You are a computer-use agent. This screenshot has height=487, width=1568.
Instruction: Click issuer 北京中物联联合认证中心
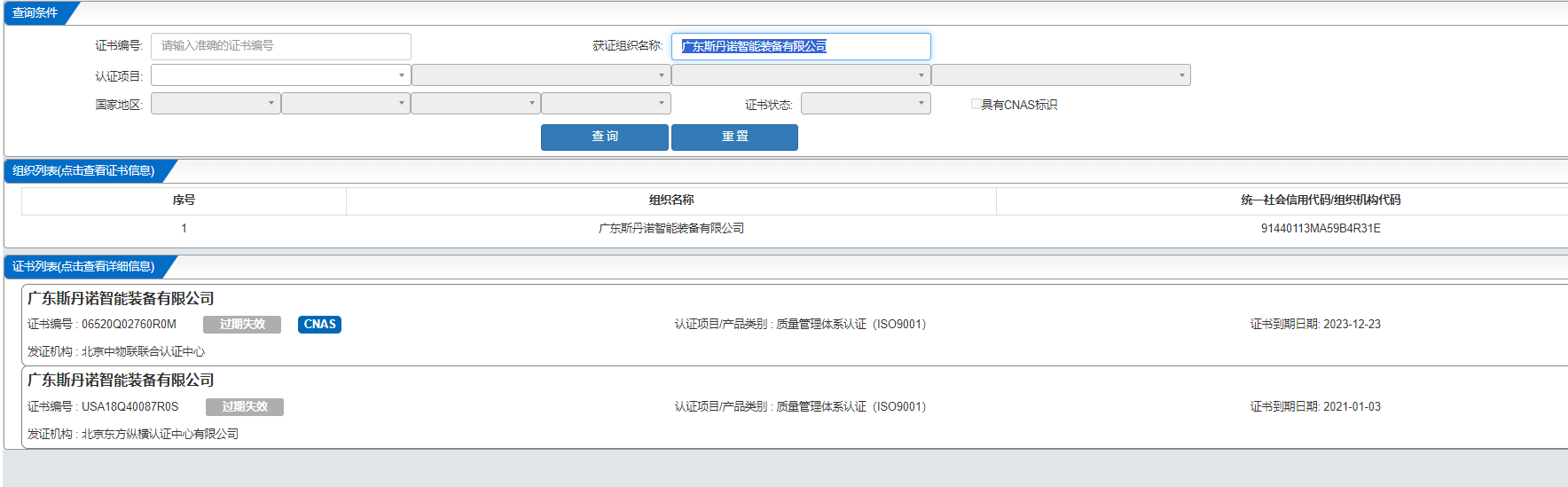pos(143,352)
